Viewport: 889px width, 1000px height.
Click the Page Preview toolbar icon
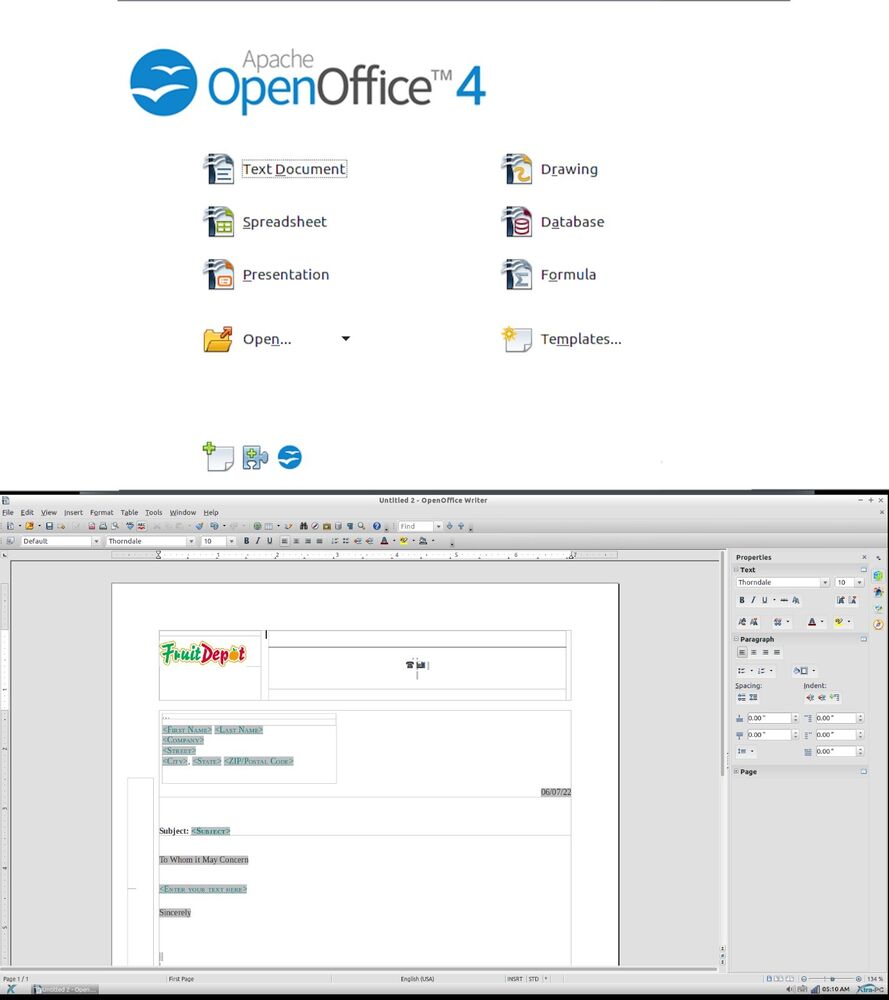coord(115,526)
